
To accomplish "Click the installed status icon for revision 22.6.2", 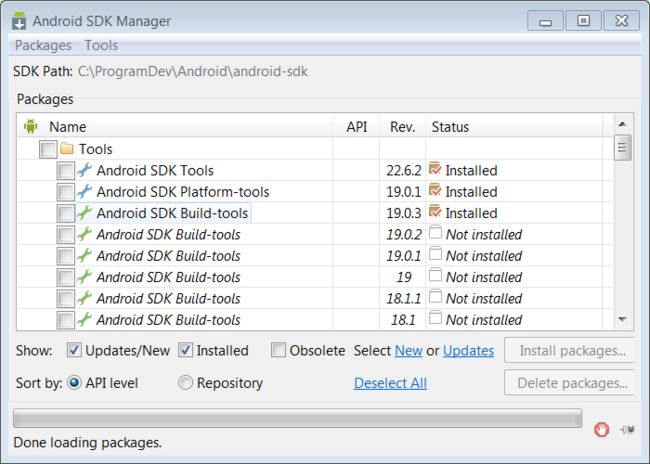I will (x=435, y=169).
